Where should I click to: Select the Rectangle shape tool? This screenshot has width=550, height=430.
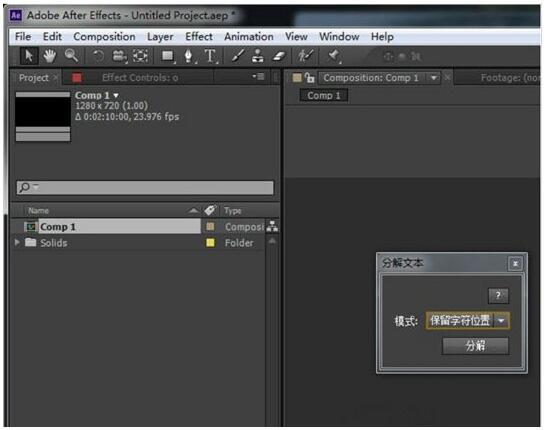pyautogui.click(x=168, y=56)
